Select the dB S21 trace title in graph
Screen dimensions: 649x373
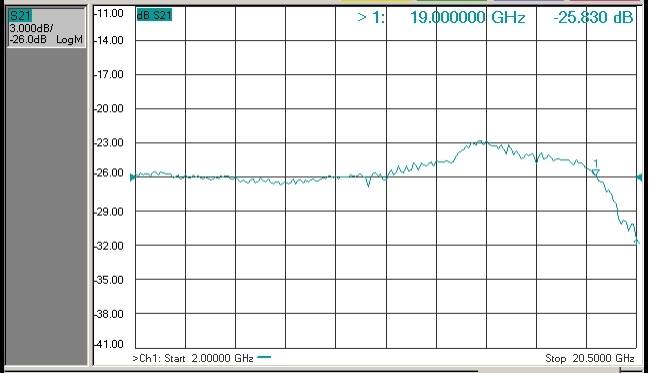pos(154,15)
